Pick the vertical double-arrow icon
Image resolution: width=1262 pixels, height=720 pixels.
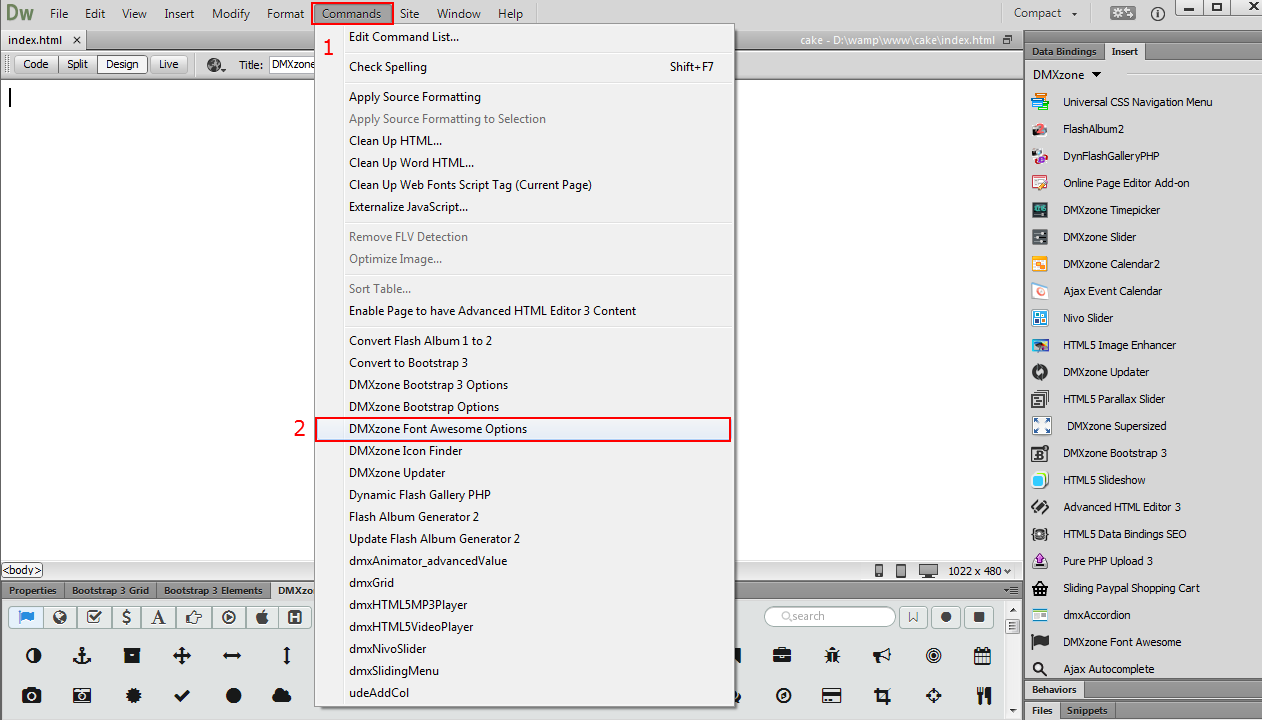click(287, 656)
